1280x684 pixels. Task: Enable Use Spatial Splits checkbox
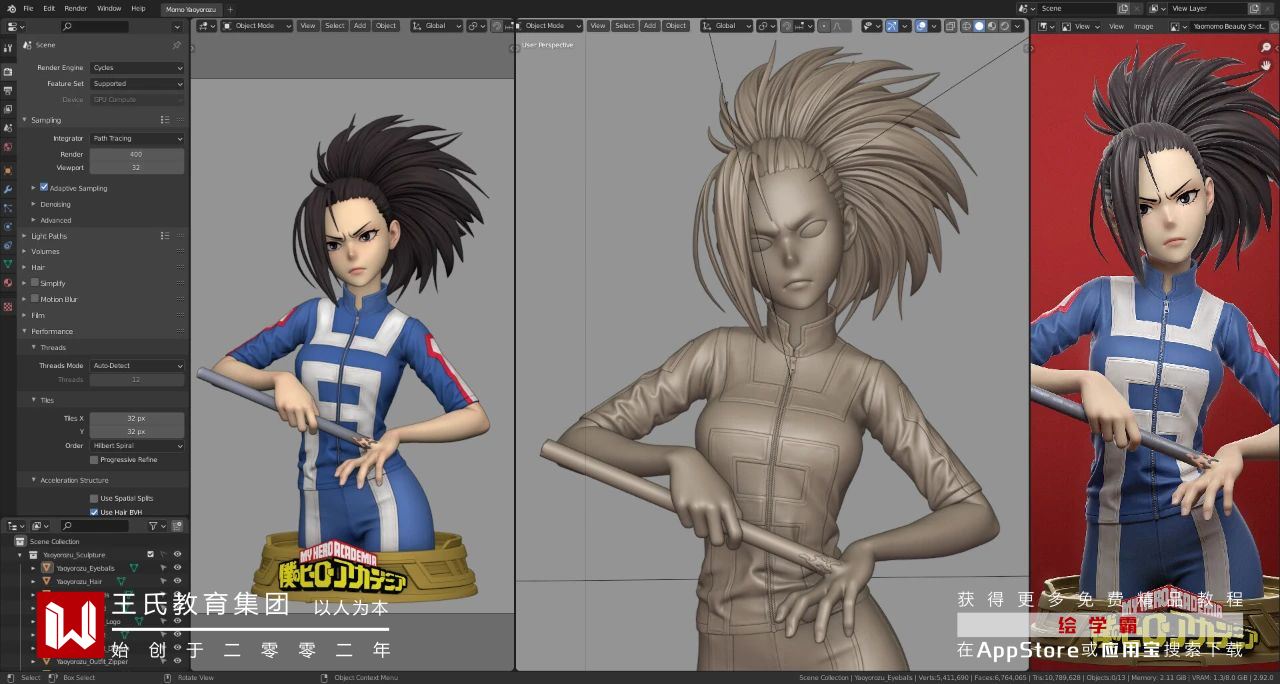tap(94, 498)
